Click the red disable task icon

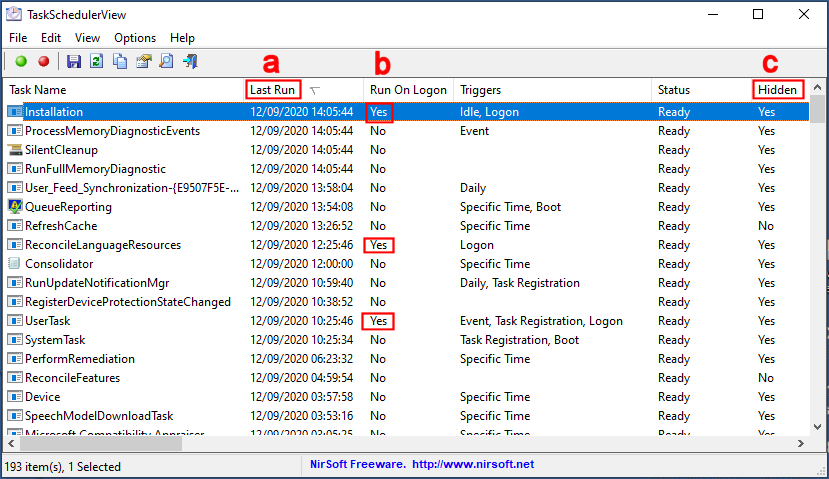(43, 62)
